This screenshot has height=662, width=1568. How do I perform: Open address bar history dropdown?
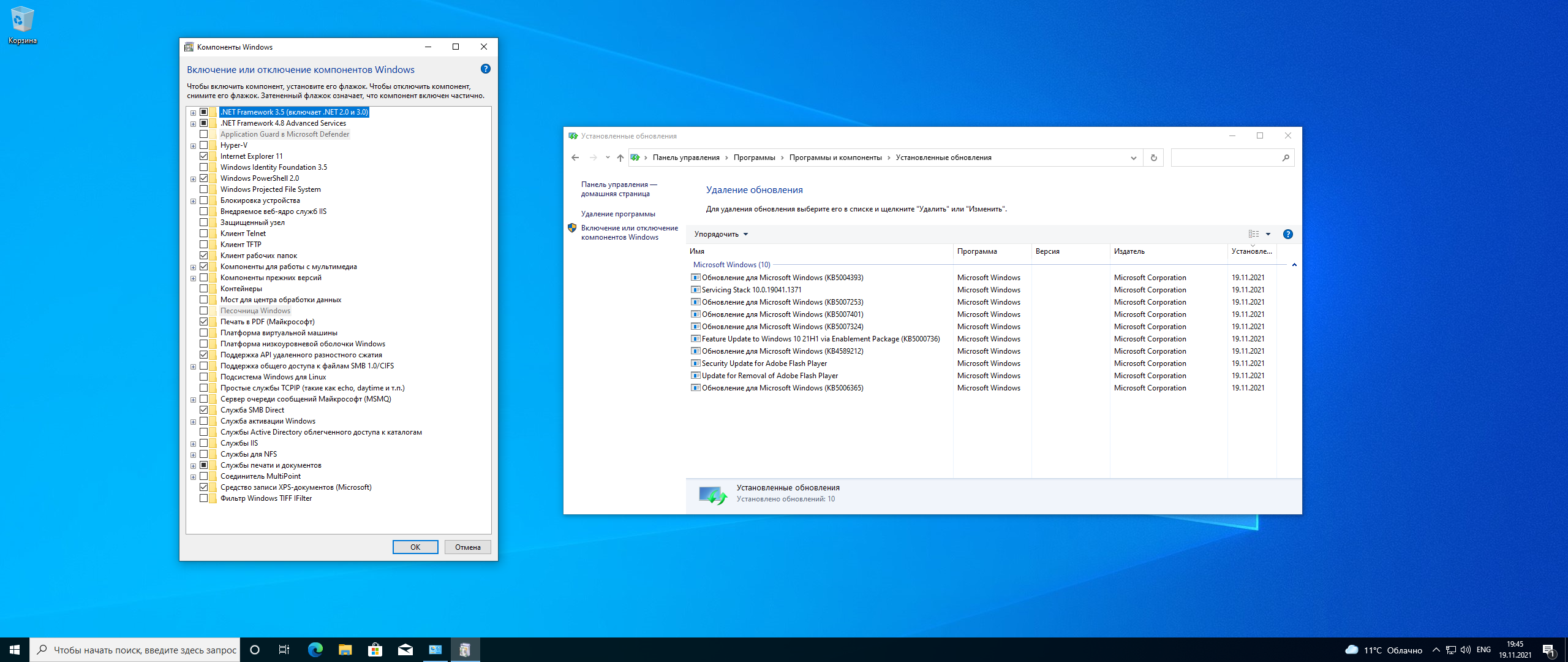[1133, 158]
